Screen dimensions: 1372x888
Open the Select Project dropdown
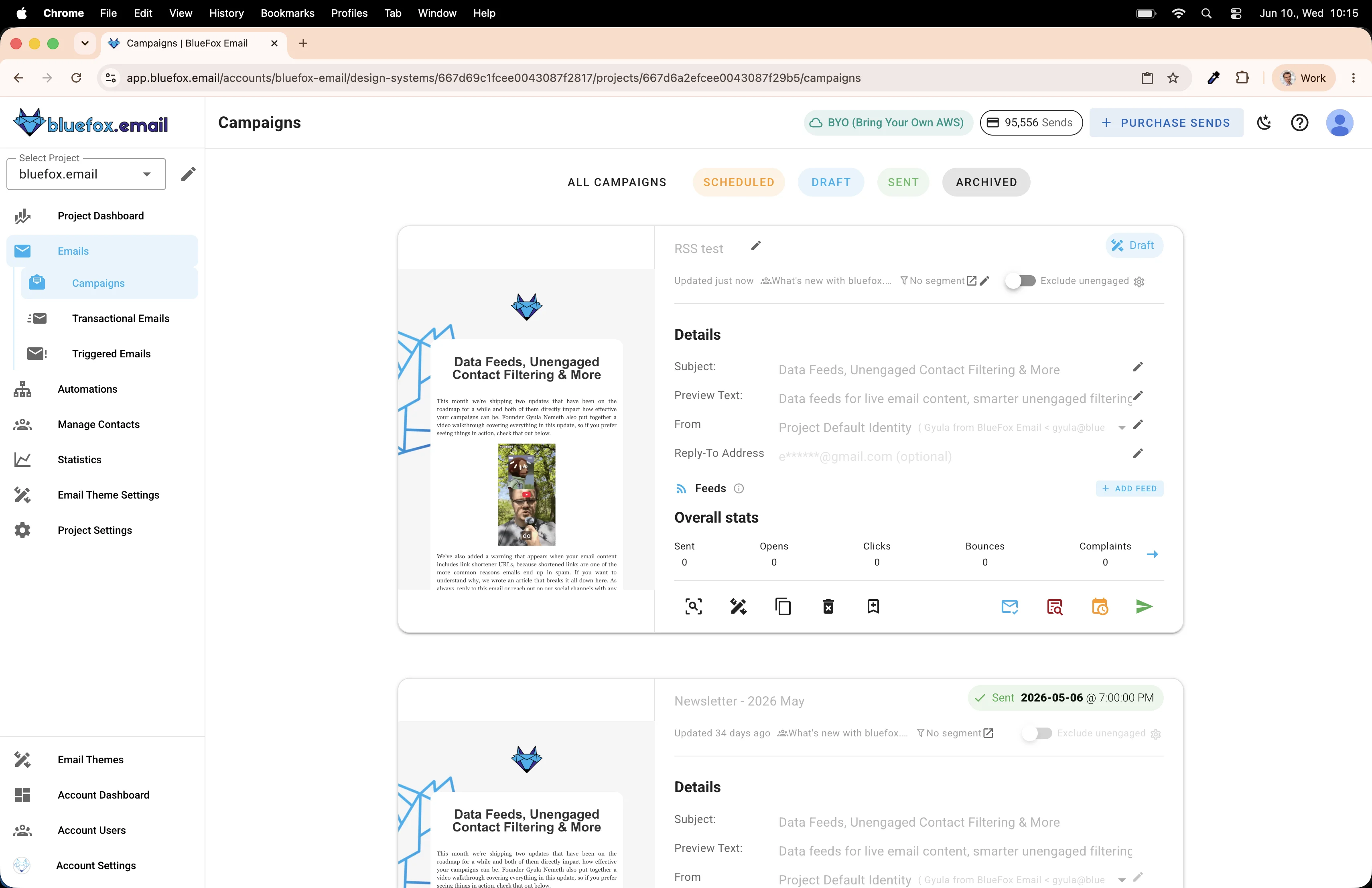(86, 174)
